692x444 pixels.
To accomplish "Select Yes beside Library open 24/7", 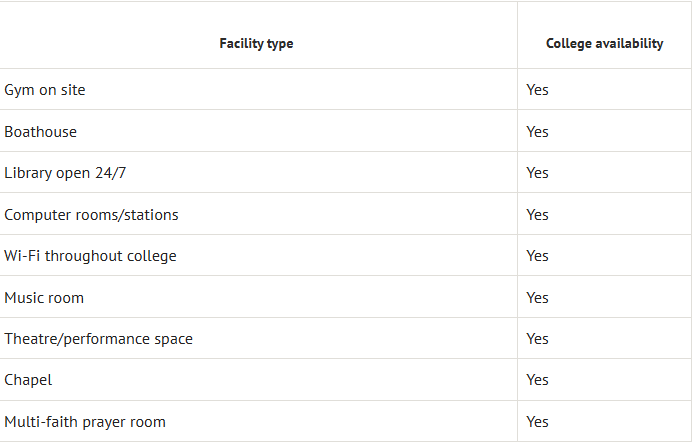I will click(x=537, y=173).
